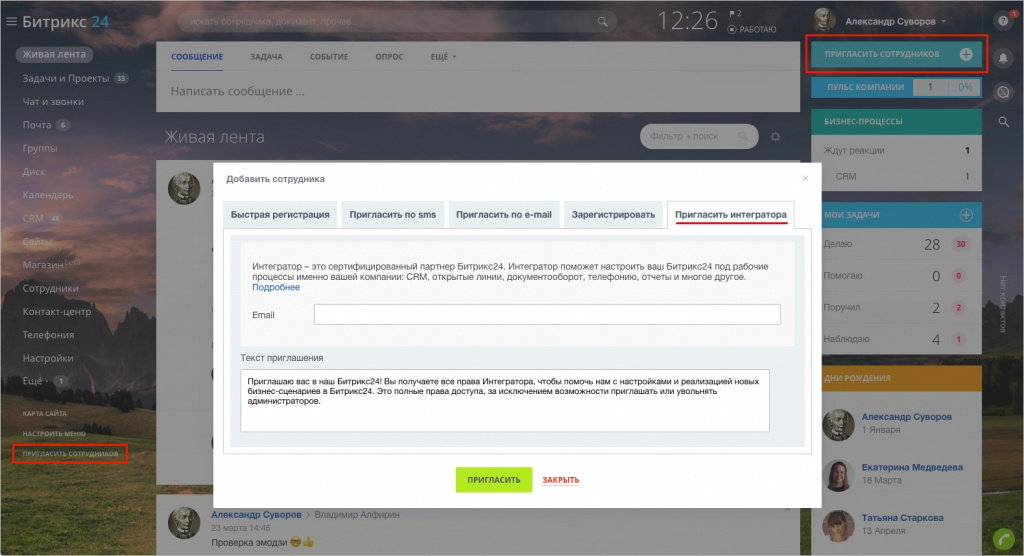
Task: Click the ЗАКРЫТЬ link in dialog
Action: [560, 480]
